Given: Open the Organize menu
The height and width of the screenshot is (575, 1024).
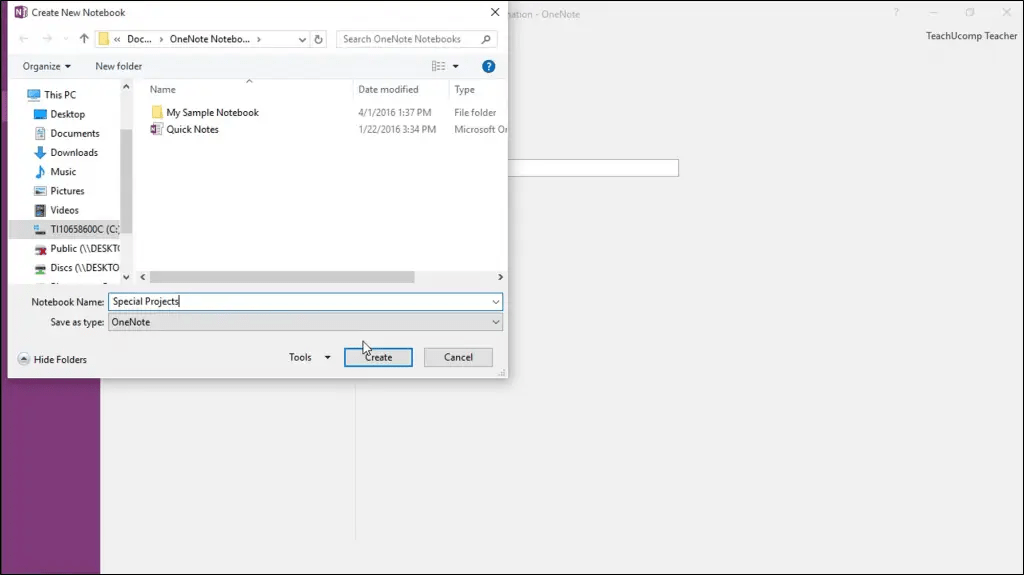Looking at the screenshot, I should (46, 66).
